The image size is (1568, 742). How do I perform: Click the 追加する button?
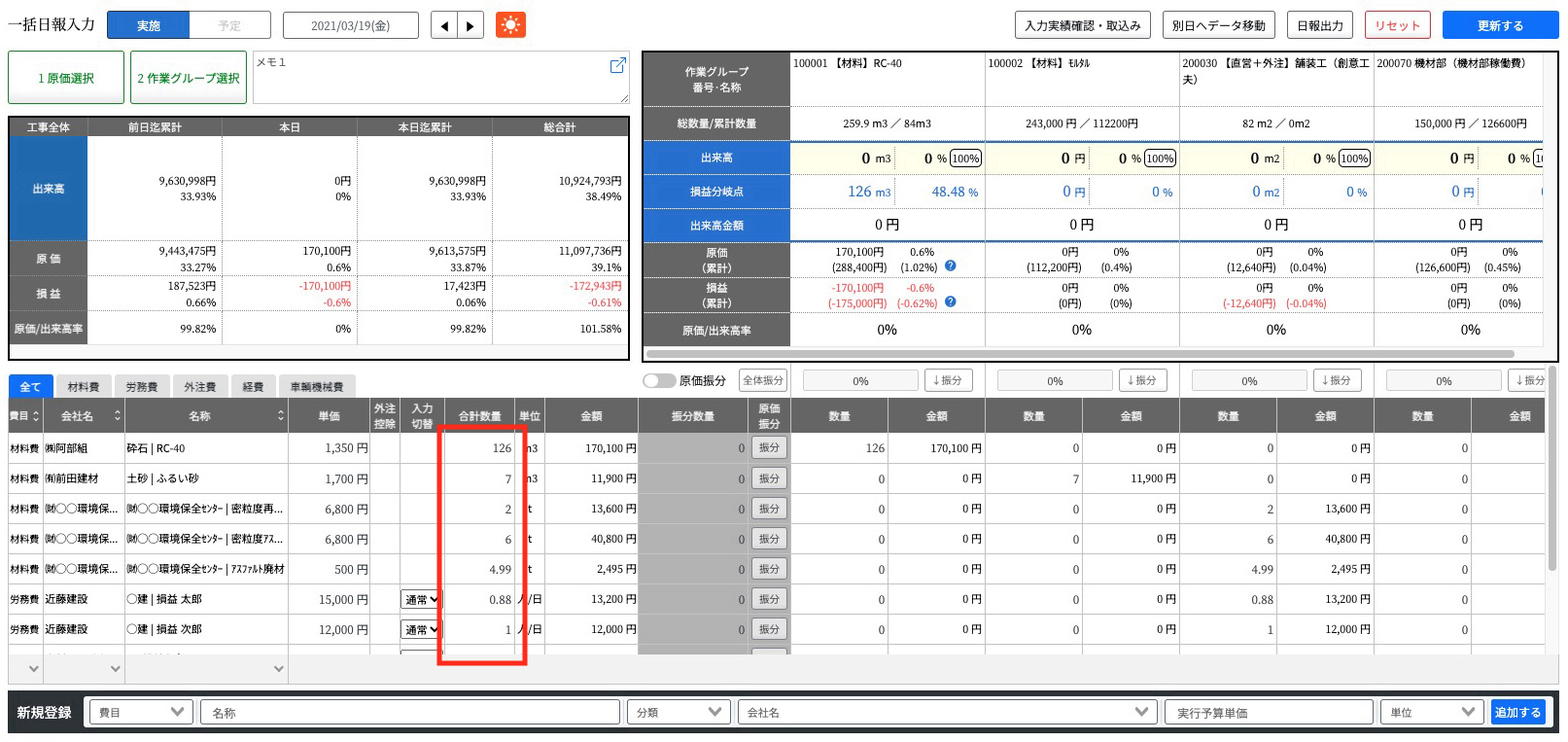tap(1517, 713)
